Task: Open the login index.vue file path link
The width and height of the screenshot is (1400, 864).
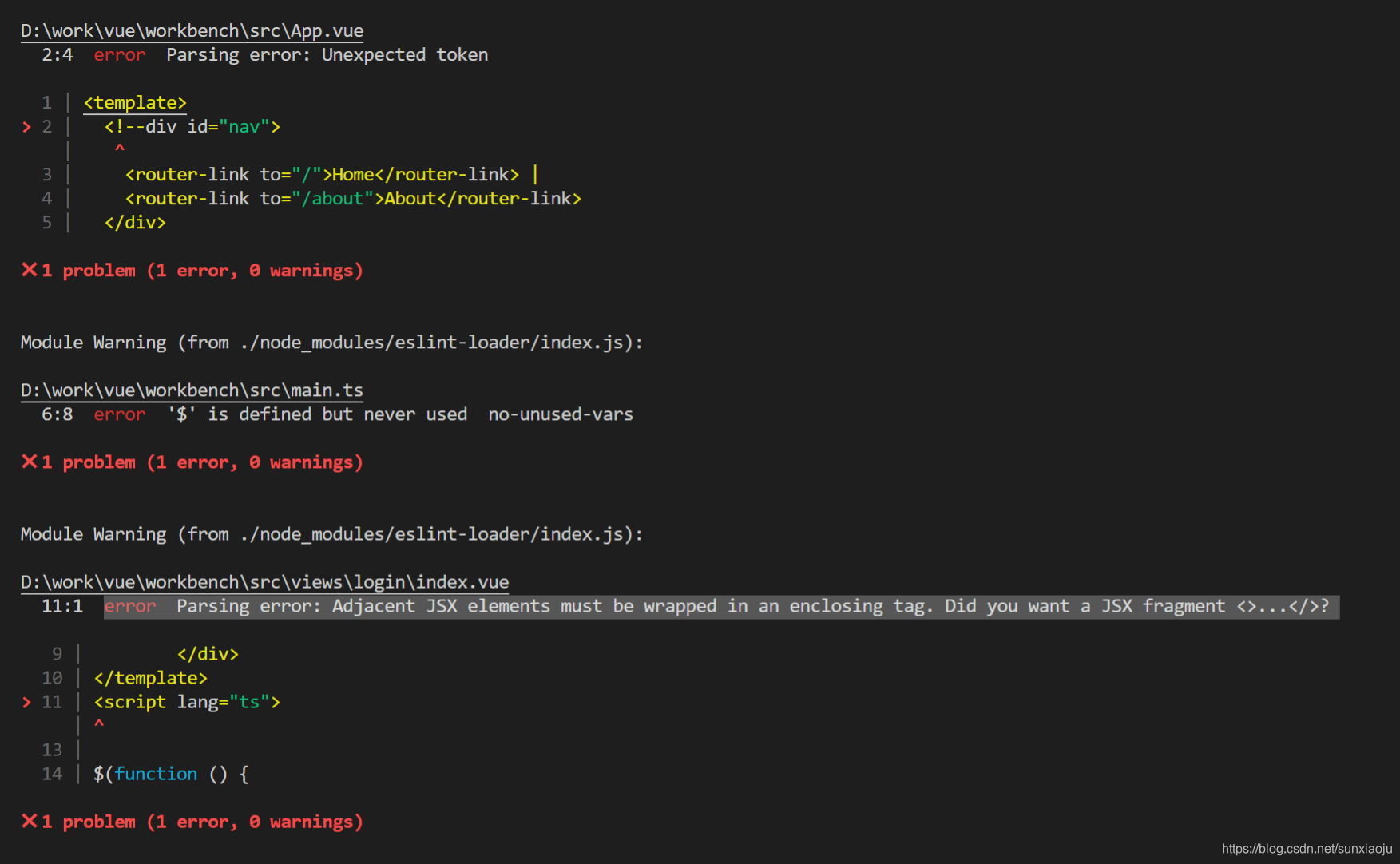Action: pyautogui.click(x=264, y=581)
